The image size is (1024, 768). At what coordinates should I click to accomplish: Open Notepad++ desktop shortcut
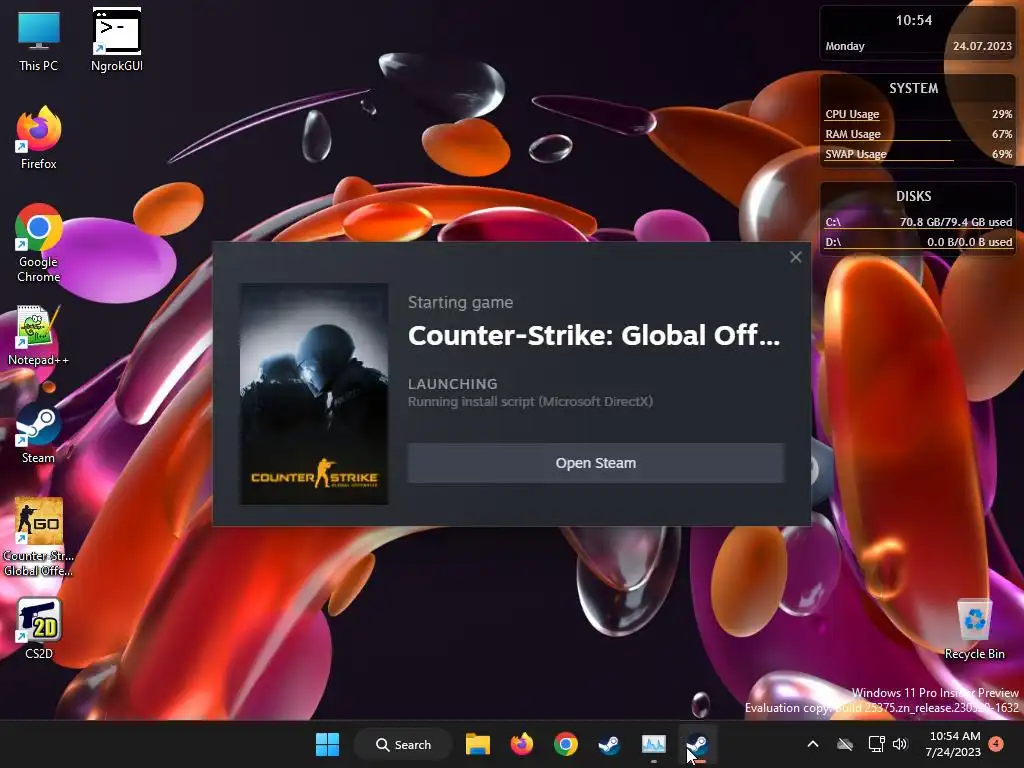(39, 334)
